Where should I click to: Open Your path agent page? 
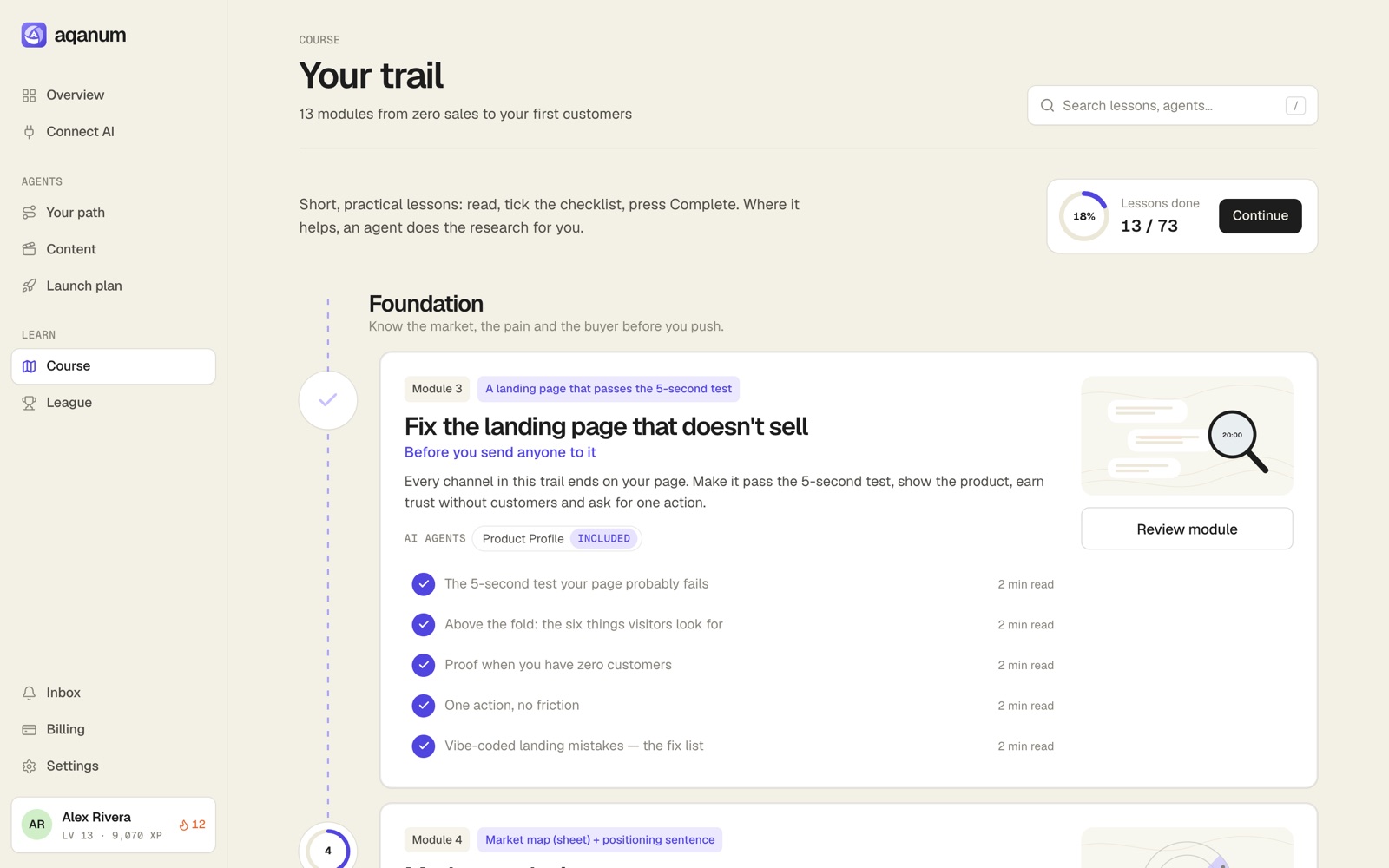coord(114,213)
